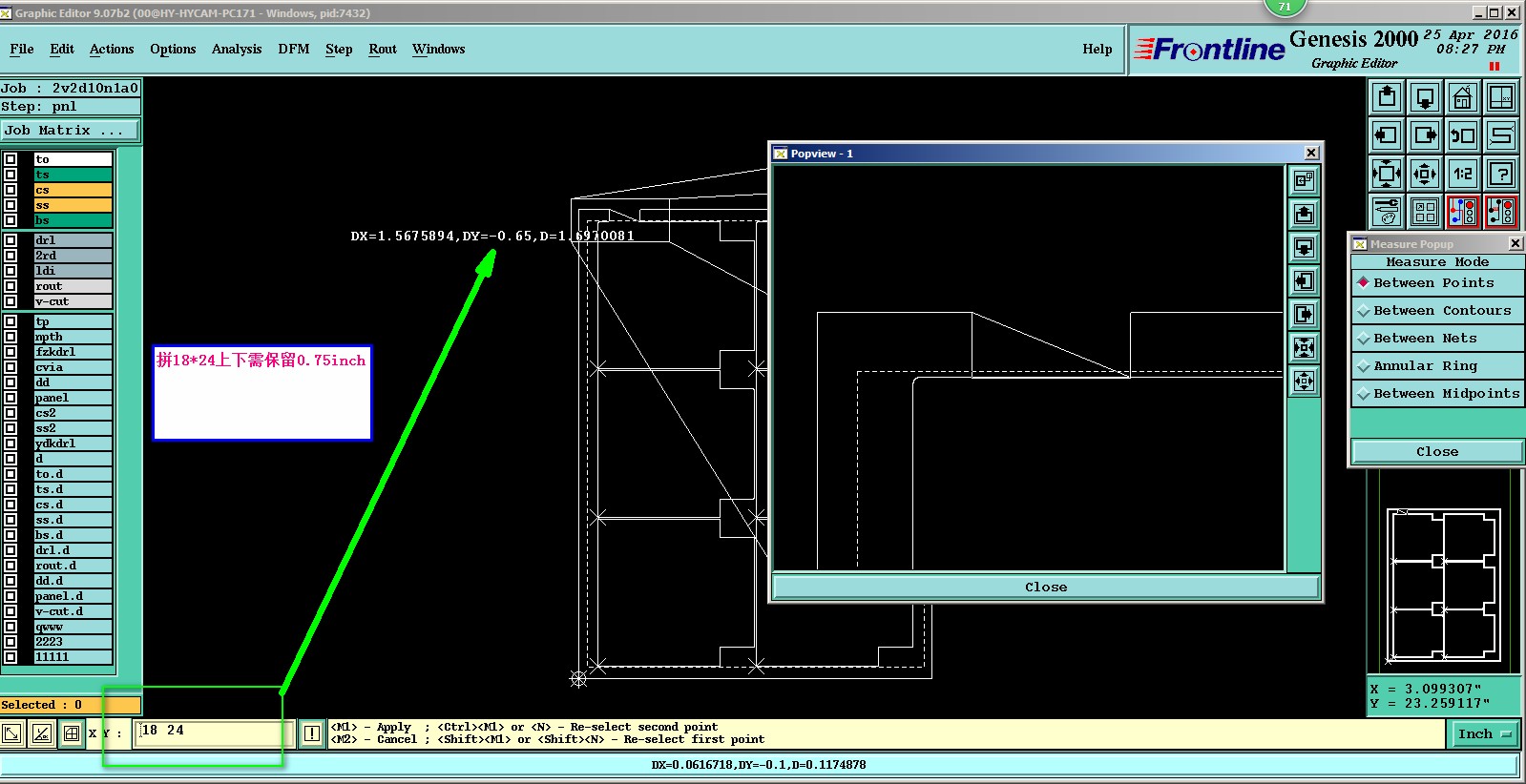Open the DFM menu
The image size is (1526, 784).
[294, 50]
